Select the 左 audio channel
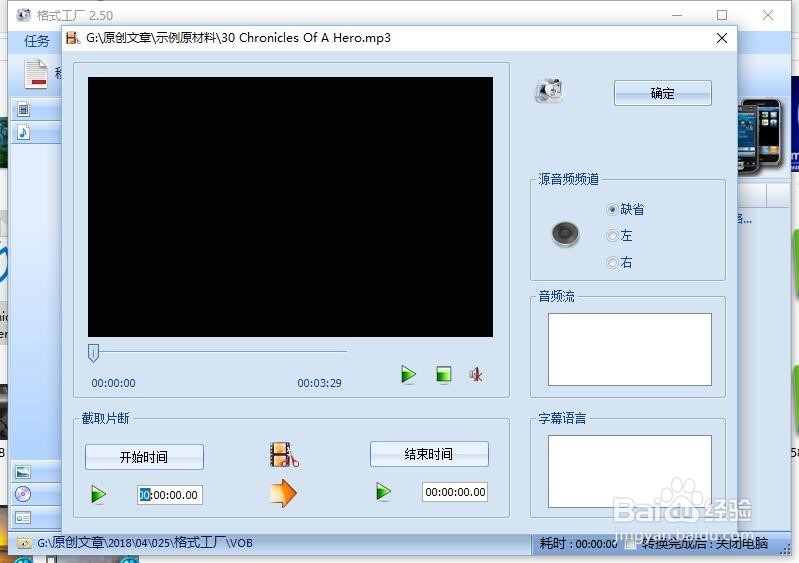799x563 pixels. point(620,235)
